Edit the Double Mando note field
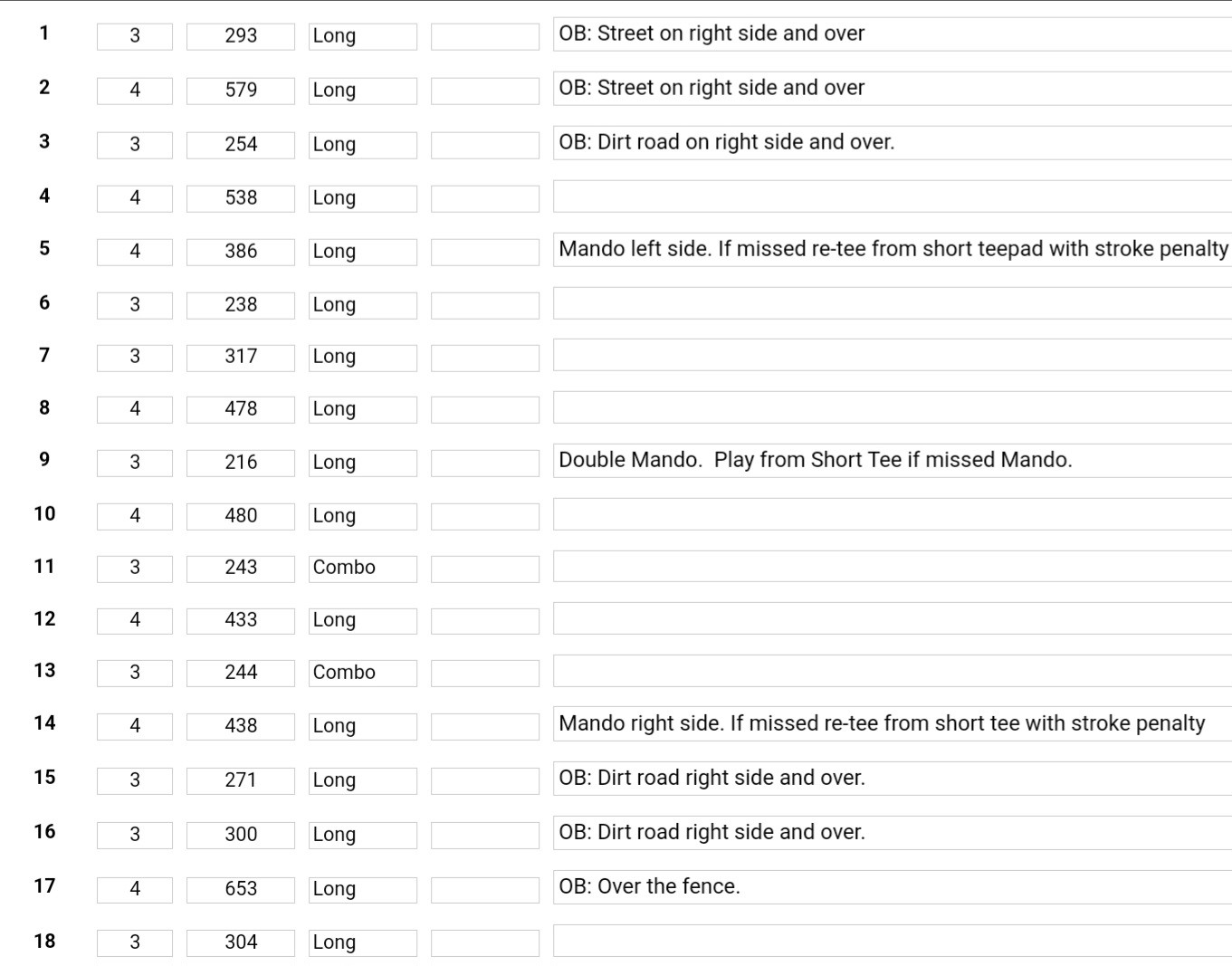The image size is (1232, 966). pyautogui.click(x=893, y=461)
